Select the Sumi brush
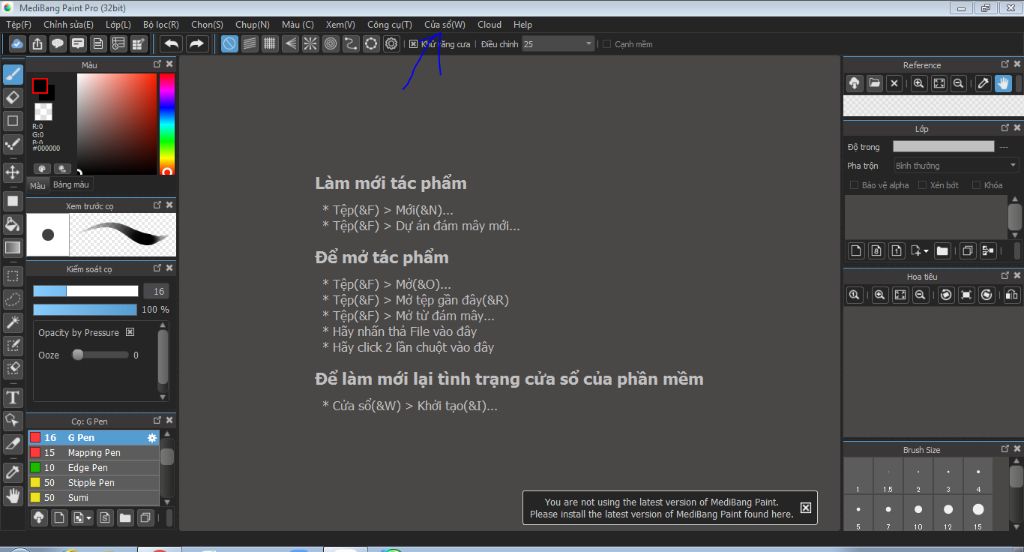1024x552 pixels. (93, 498)
